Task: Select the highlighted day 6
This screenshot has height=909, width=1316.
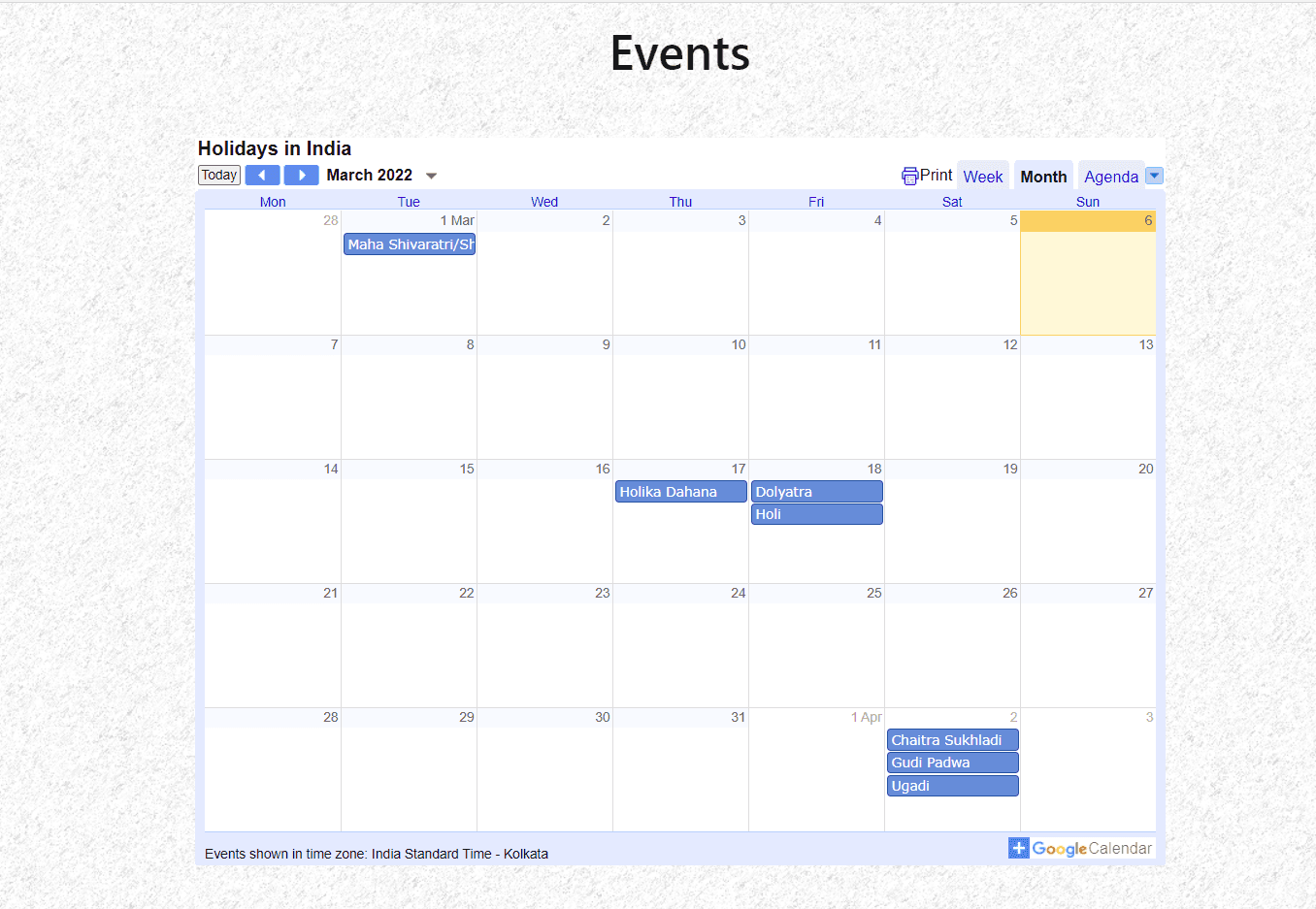Action: click(x=1148, y=220)
